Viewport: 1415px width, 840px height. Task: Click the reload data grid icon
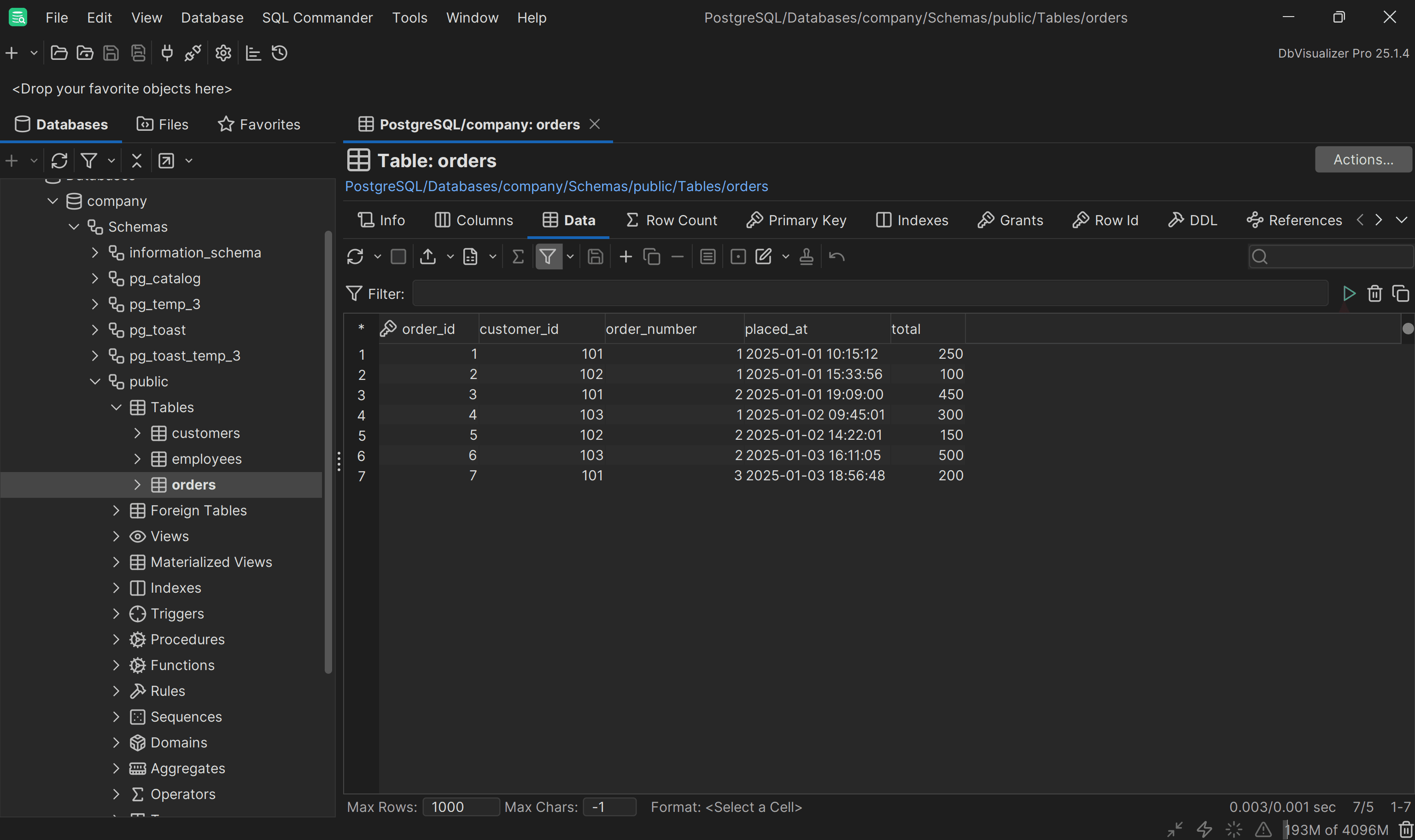(355, 257)
